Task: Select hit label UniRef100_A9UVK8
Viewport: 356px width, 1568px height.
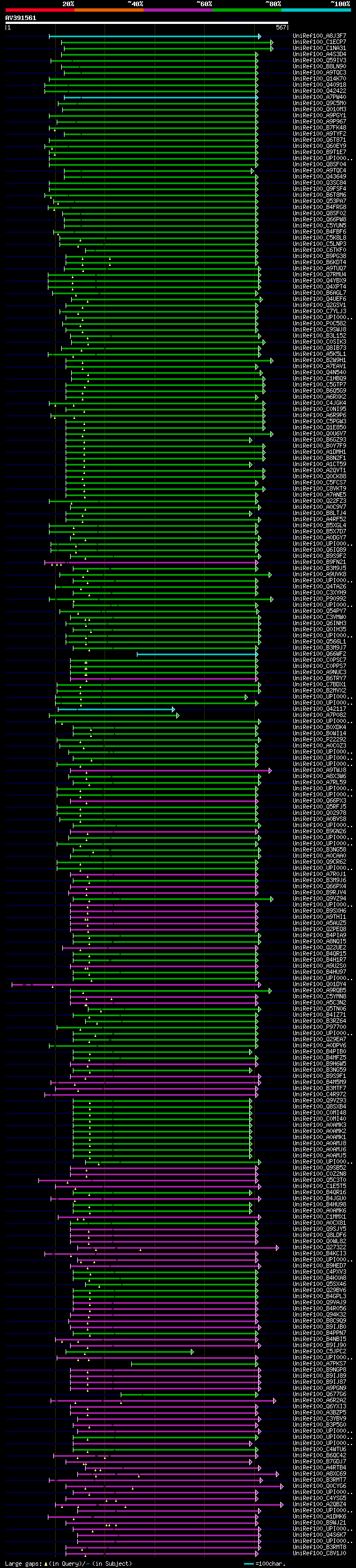Action: tap(319, 575)
